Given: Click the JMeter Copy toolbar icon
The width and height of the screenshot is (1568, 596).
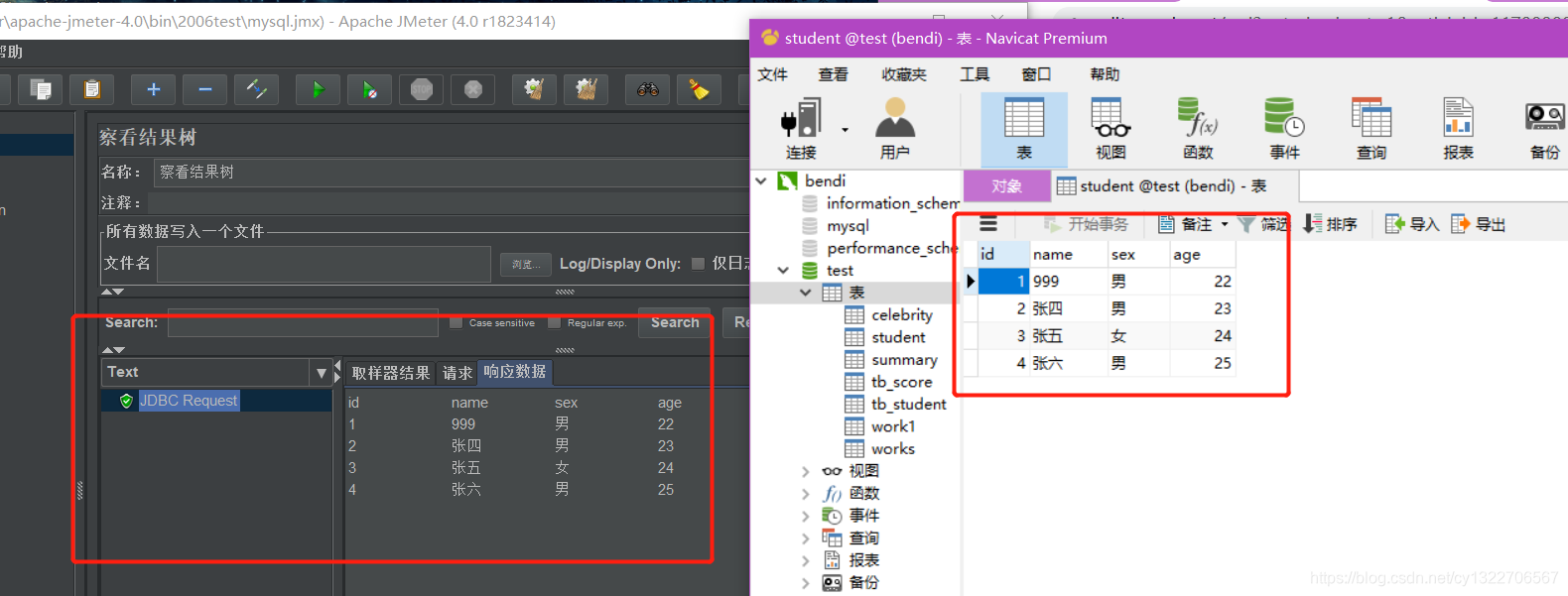Looking at the screenshot, I should pos(41,90).
